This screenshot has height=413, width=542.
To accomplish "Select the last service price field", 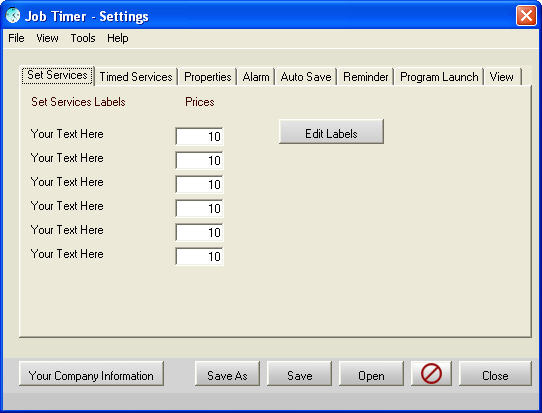I will [x=199, y=256].
